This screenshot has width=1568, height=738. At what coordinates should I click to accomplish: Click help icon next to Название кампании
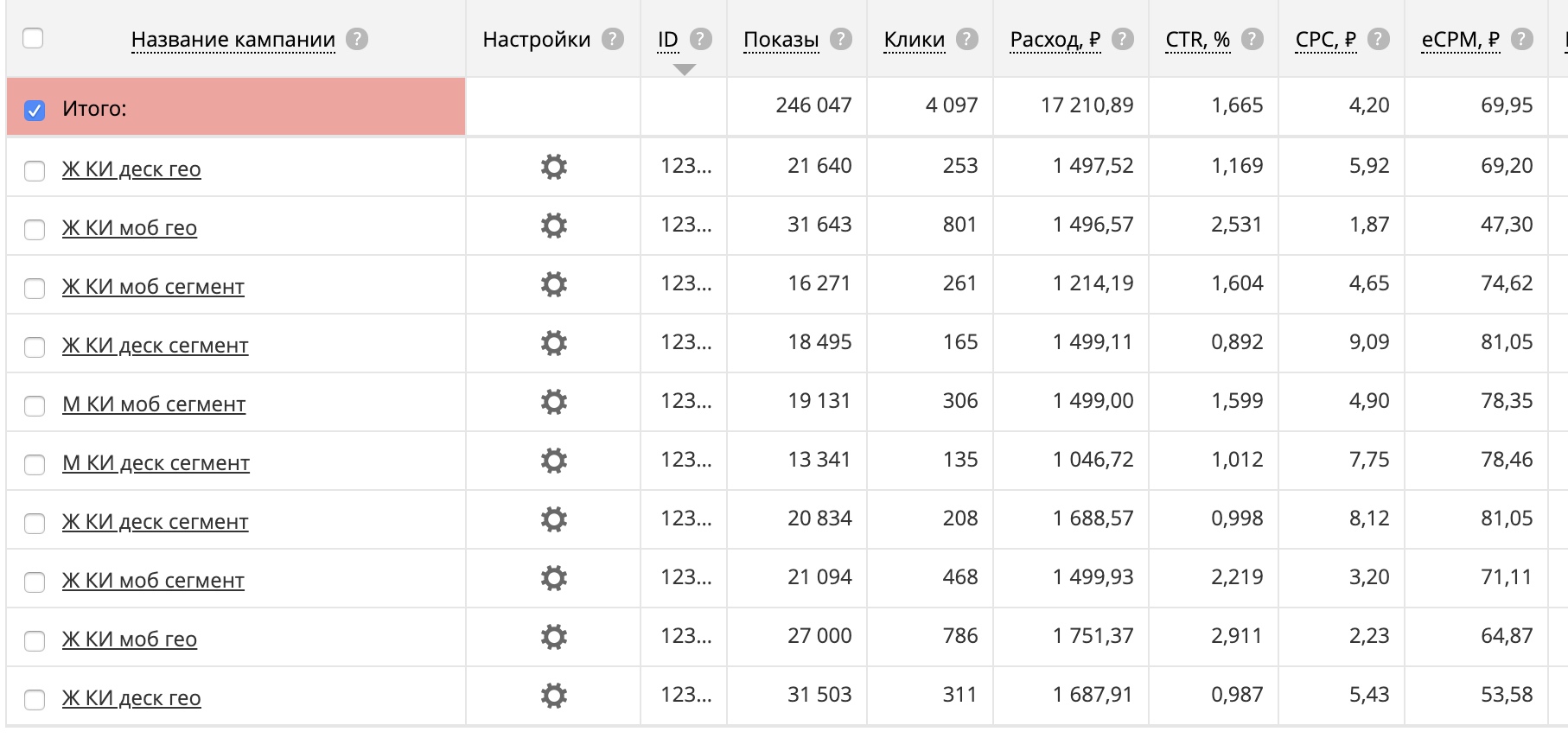click(x=357, y=40)
